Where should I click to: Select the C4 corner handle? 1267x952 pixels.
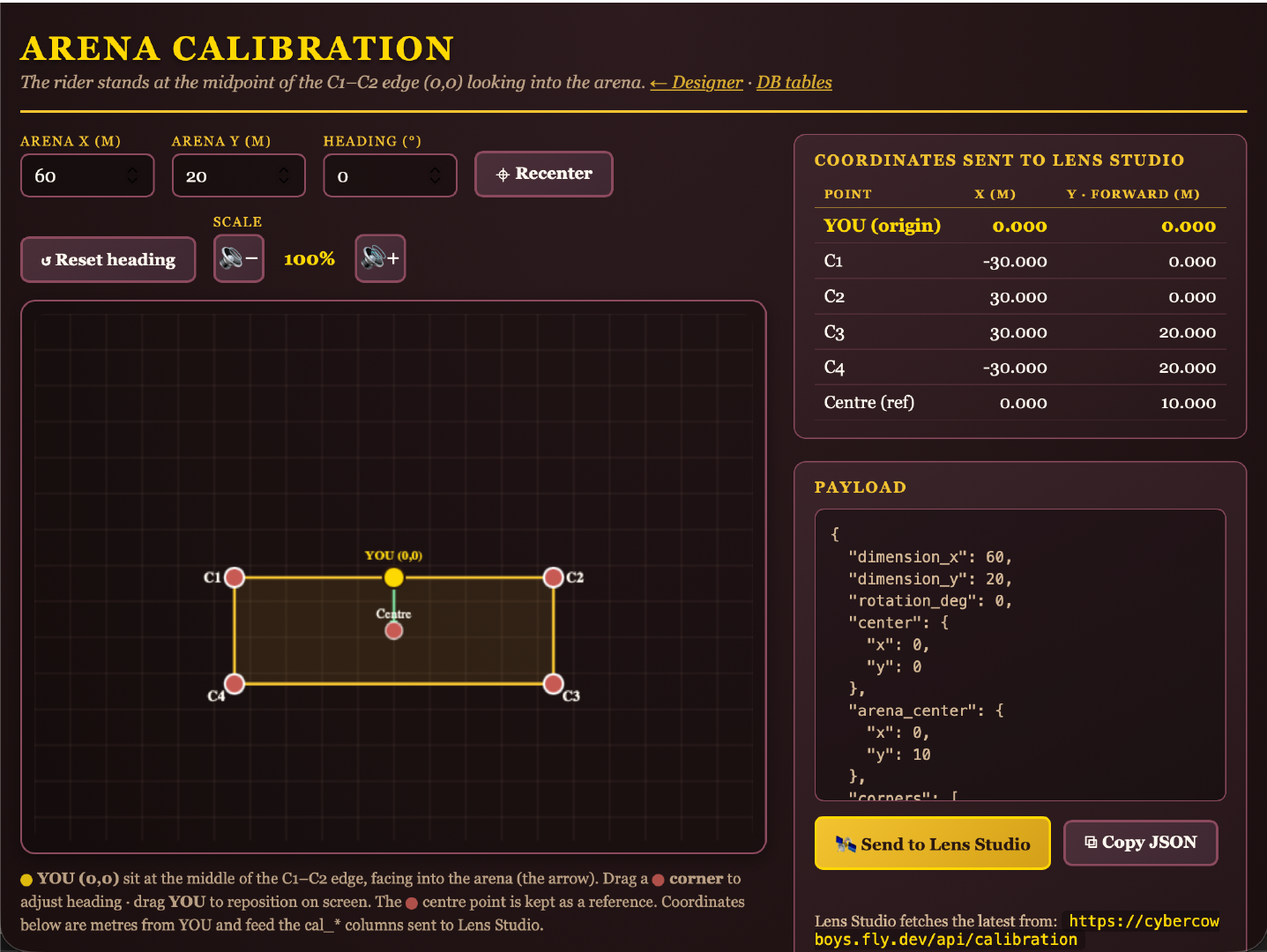pyautogui.click(x=235, y=683)
